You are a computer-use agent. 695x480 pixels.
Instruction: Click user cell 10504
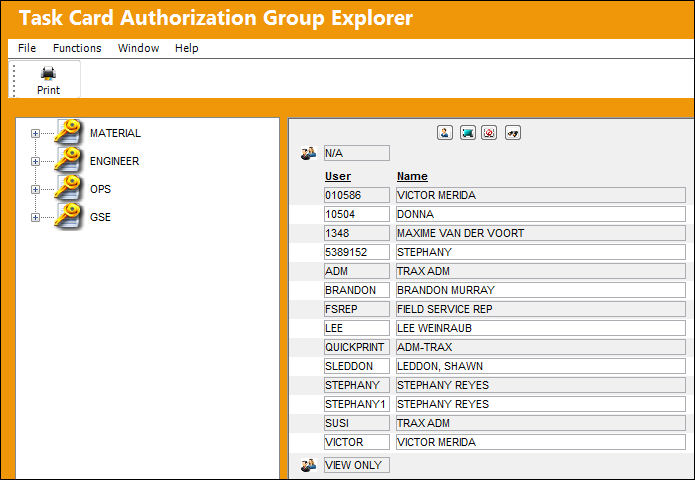tap(357, 214)
